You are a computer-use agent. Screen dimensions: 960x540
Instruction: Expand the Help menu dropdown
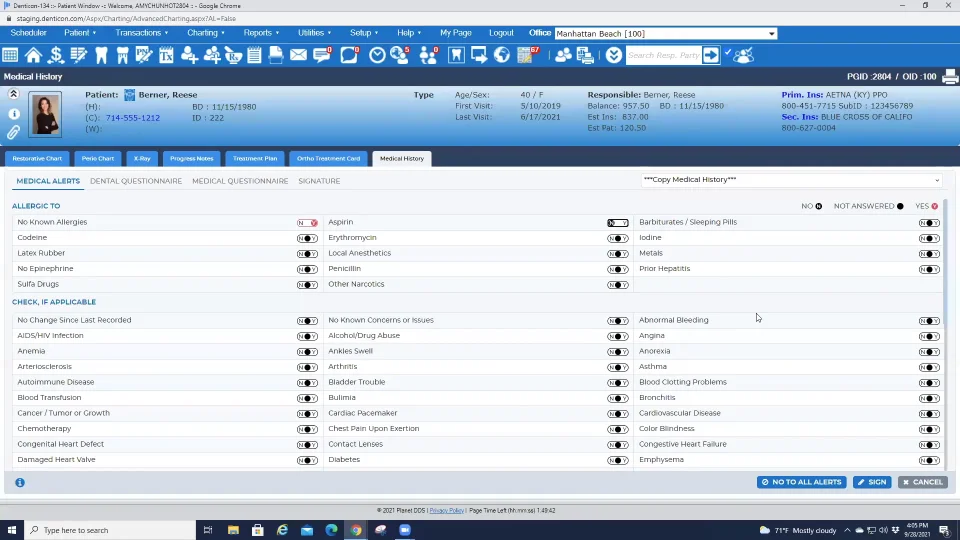[x=409, y=32]
